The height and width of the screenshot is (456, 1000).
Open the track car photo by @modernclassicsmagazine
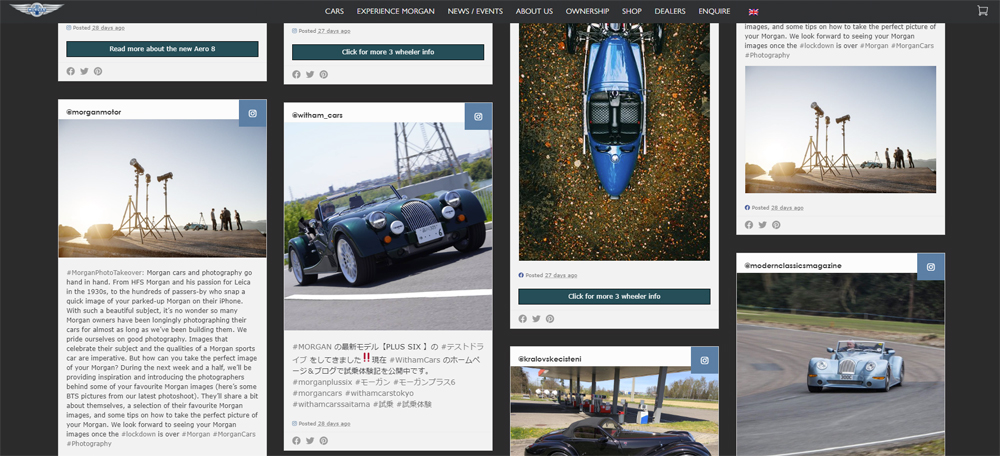(841, 364)
